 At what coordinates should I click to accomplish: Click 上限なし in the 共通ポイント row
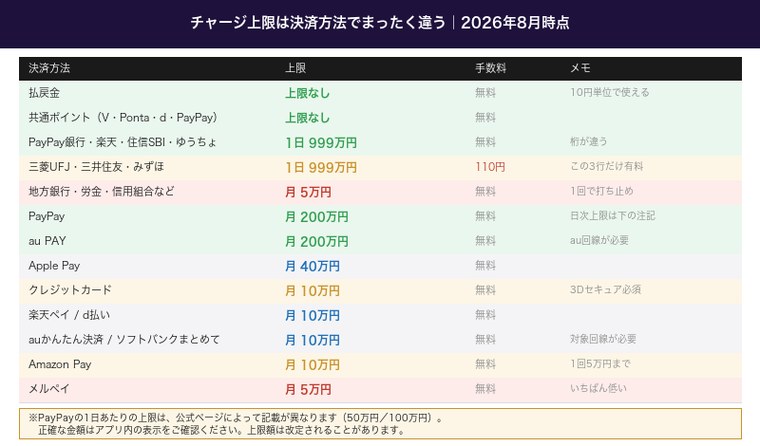pos(307,118)
